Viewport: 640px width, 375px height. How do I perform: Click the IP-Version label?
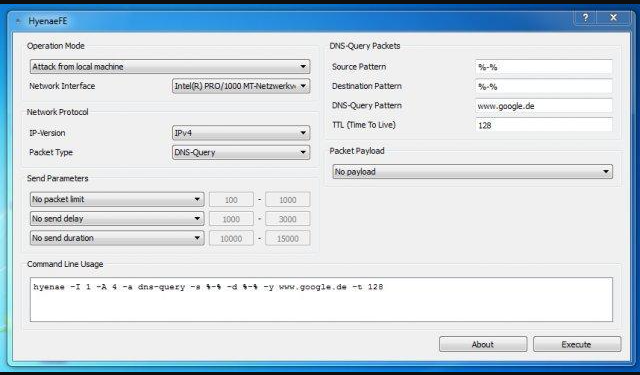pyautogui.click(x=47, y=133)
